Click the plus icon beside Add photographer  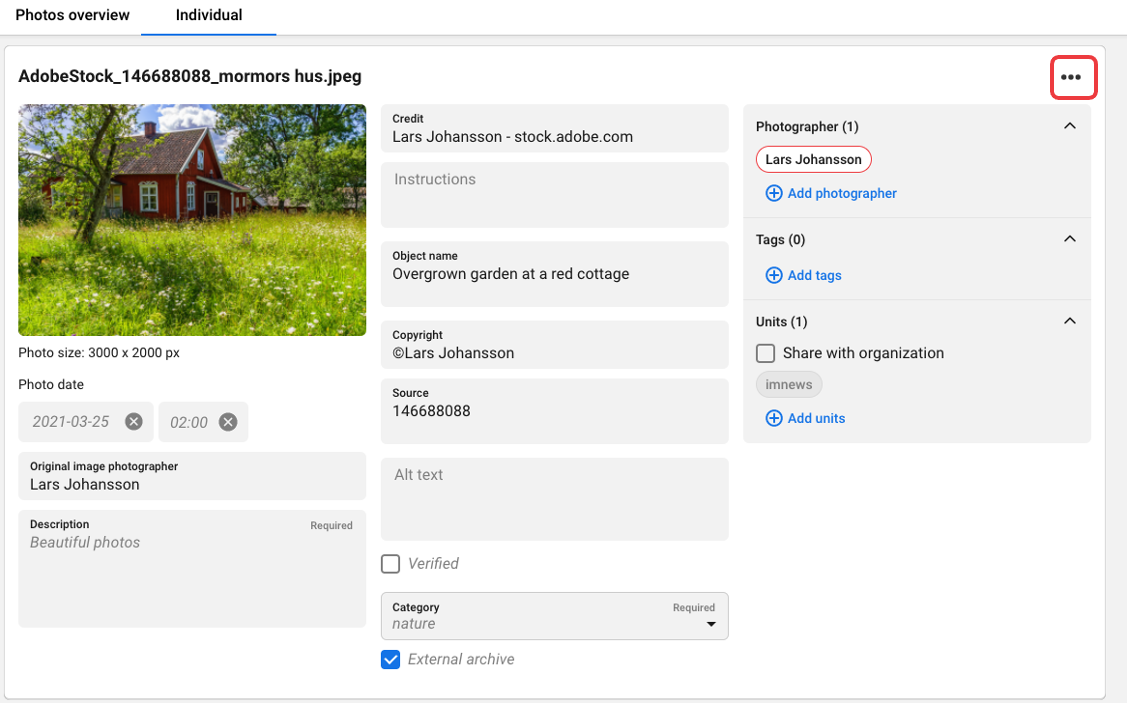click(x=773, y=193)
